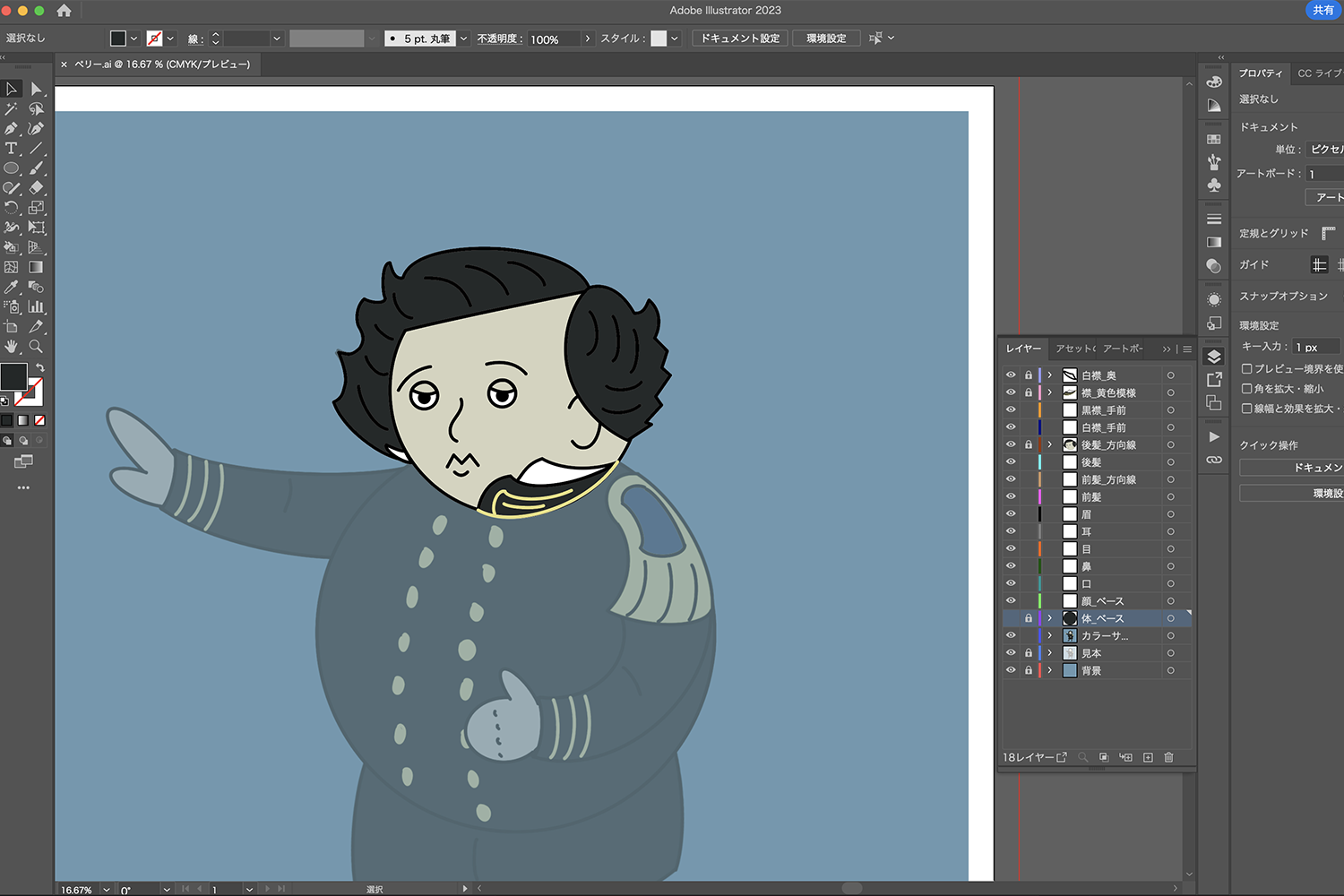Select the Paintbrush tool

point(36,168)
